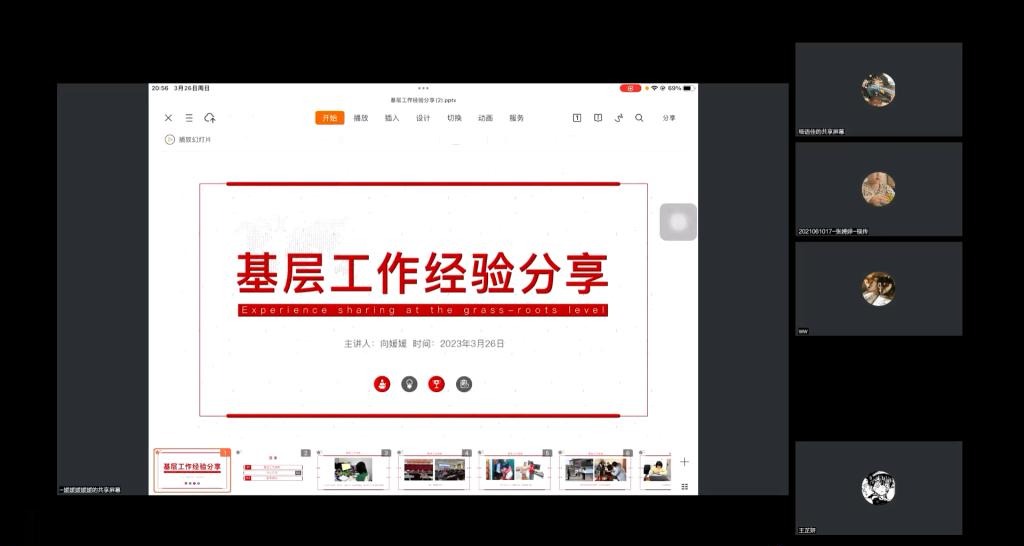The height and width of the screenshot is (546, 1024).
Task: Click the slide title 基层工作经验分享
Action: click(422, 273)
